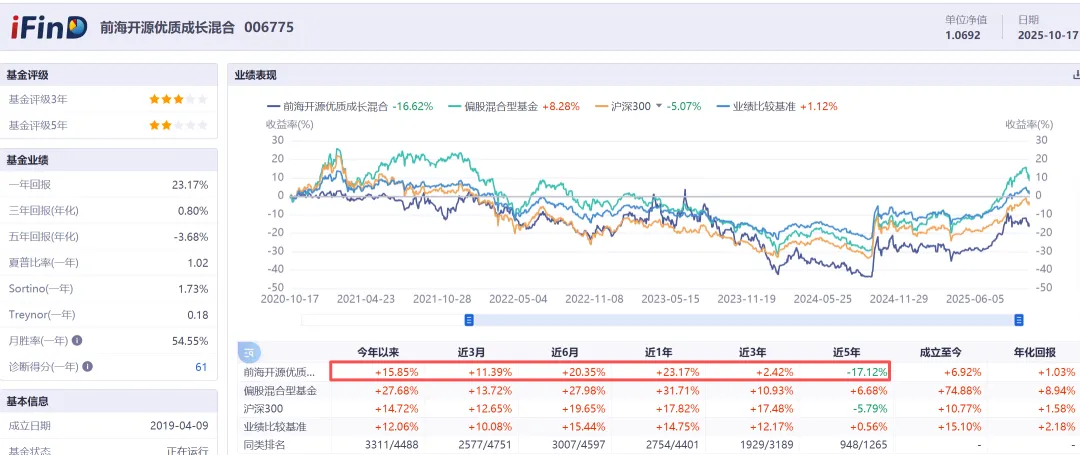This screenshot has height=455, width=1080.
Task: Click the 基金业绩 section header
Action: (x=28, y=160)
